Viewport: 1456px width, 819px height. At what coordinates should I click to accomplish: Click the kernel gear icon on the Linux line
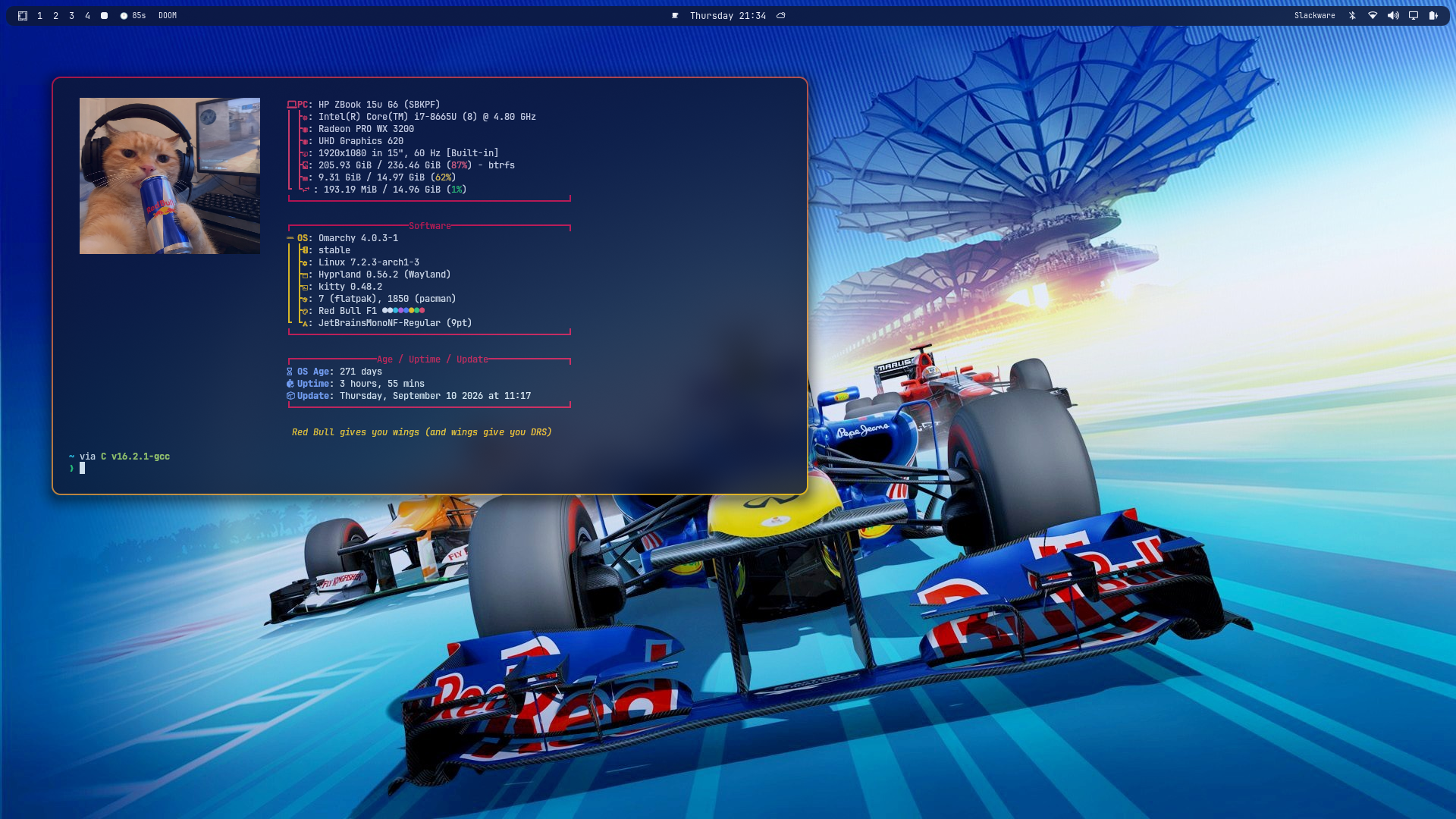[x=305, y=263]
